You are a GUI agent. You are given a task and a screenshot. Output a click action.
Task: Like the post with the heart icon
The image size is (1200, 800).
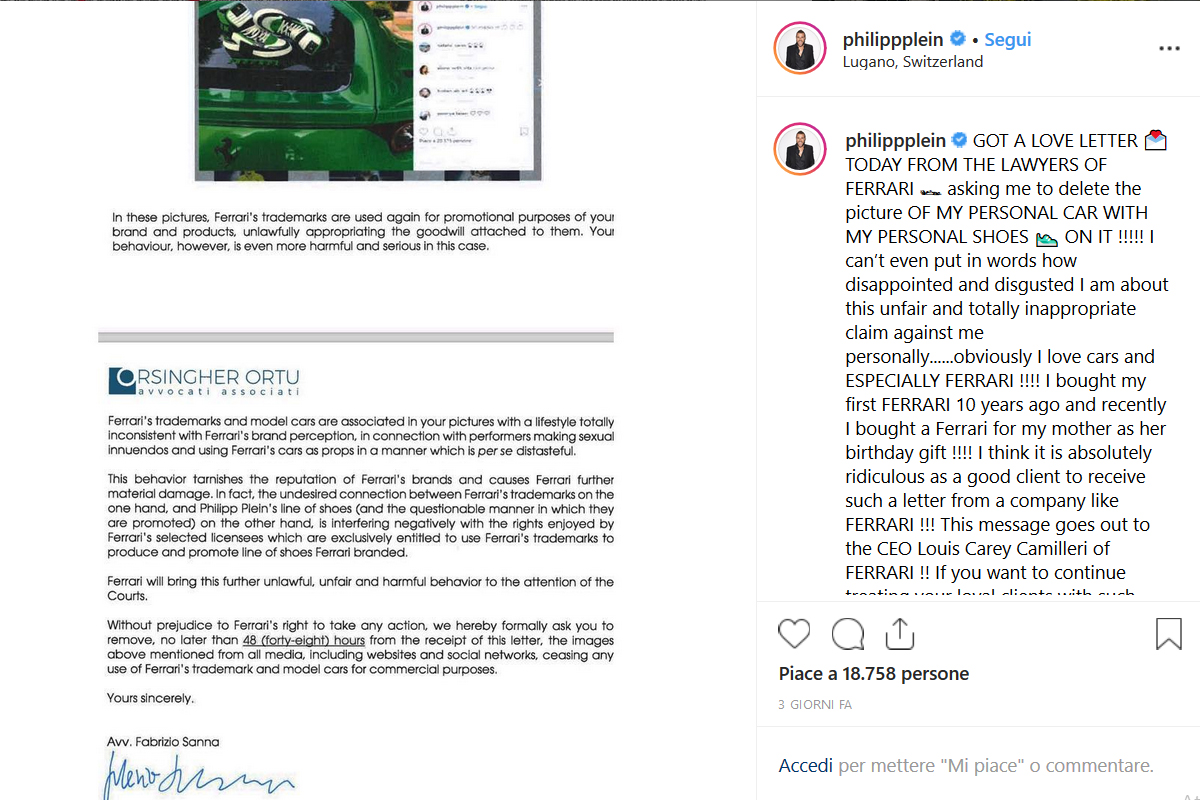pyautogui.click(x=794, y=634)
